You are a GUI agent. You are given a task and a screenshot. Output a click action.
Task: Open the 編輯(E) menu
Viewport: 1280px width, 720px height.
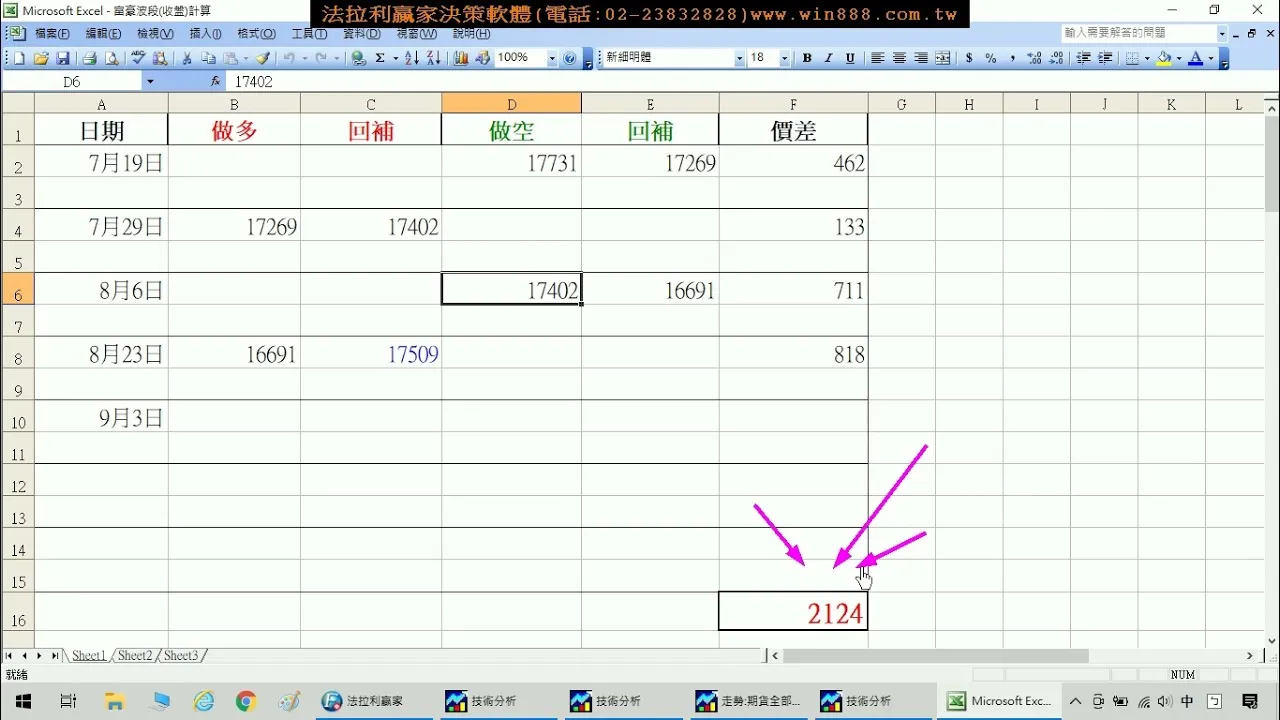[104, 33]
